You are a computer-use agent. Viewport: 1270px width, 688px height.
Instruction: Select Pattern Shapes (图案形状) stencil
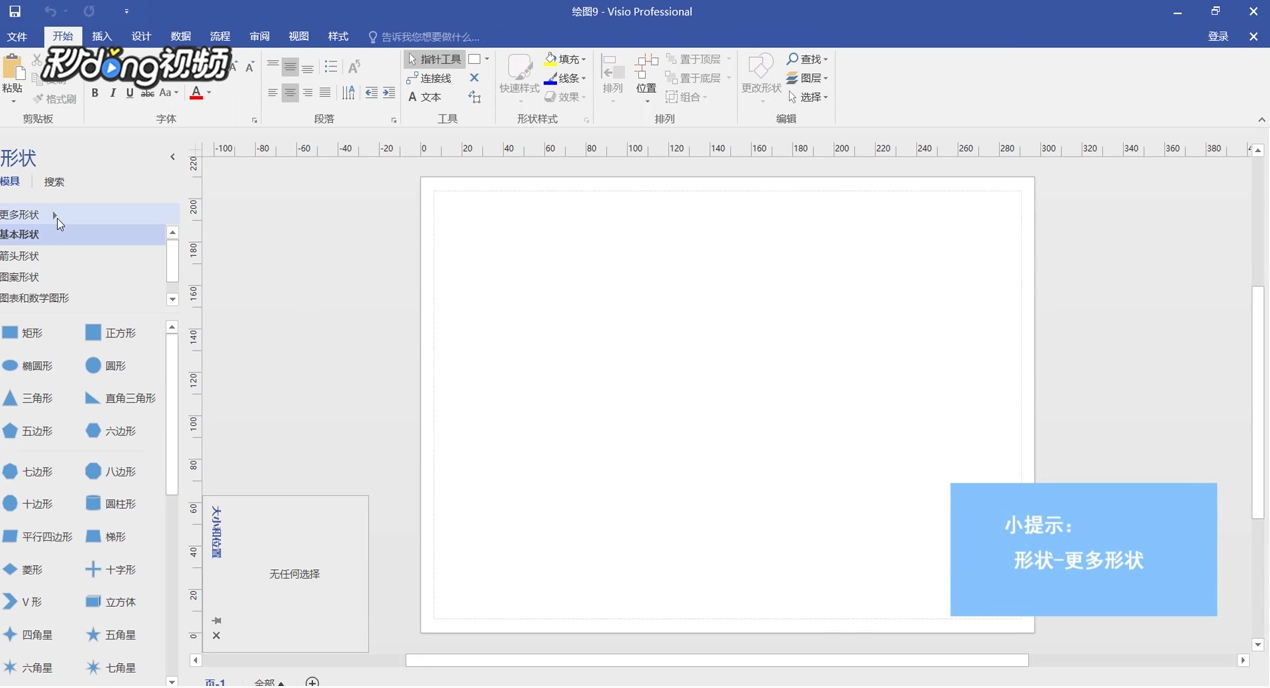tap(82, 277)
